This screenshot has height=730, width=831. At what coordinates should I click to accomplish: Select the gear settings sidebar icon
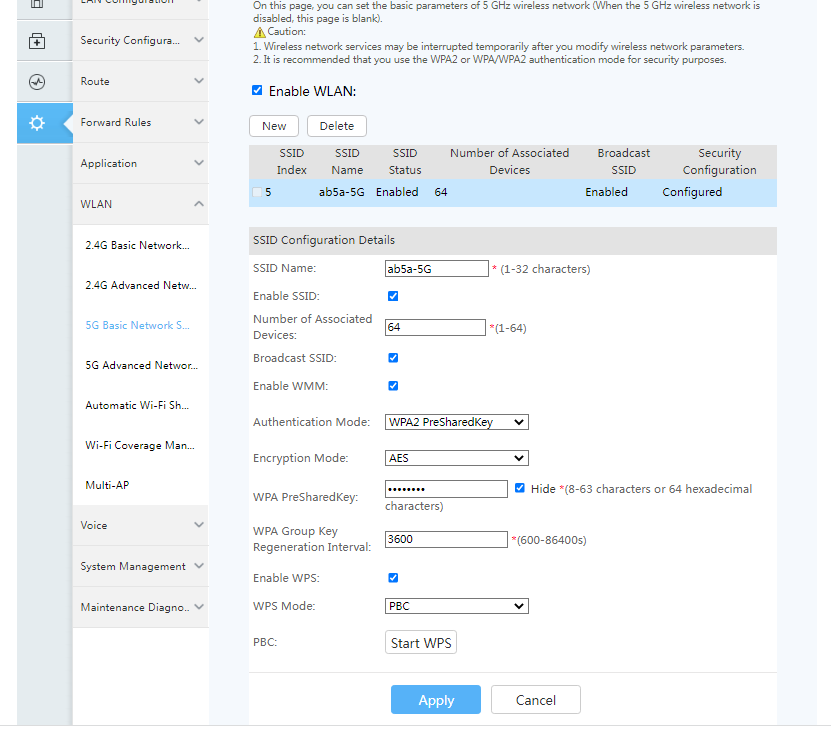click(37, 123)
